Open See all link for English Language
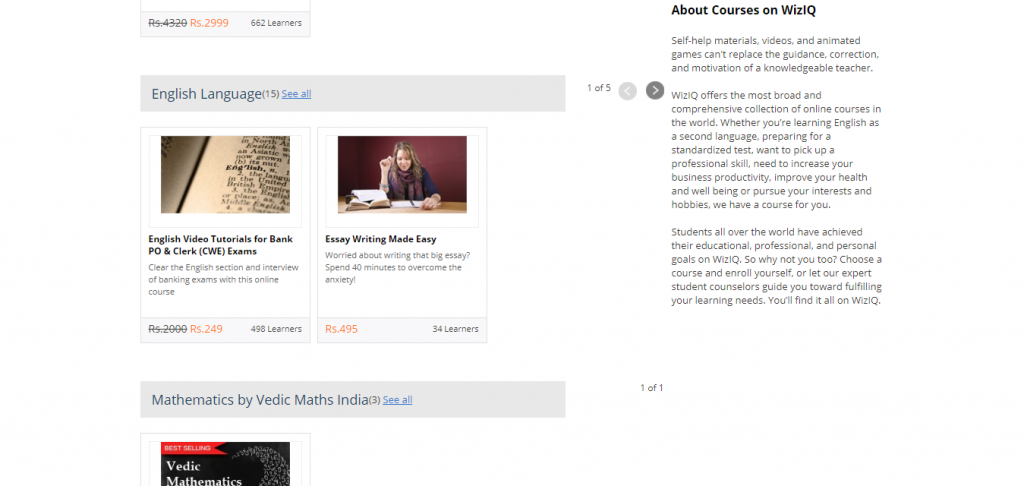Viewport: 1024px width, 486px height. click(296, 94)
